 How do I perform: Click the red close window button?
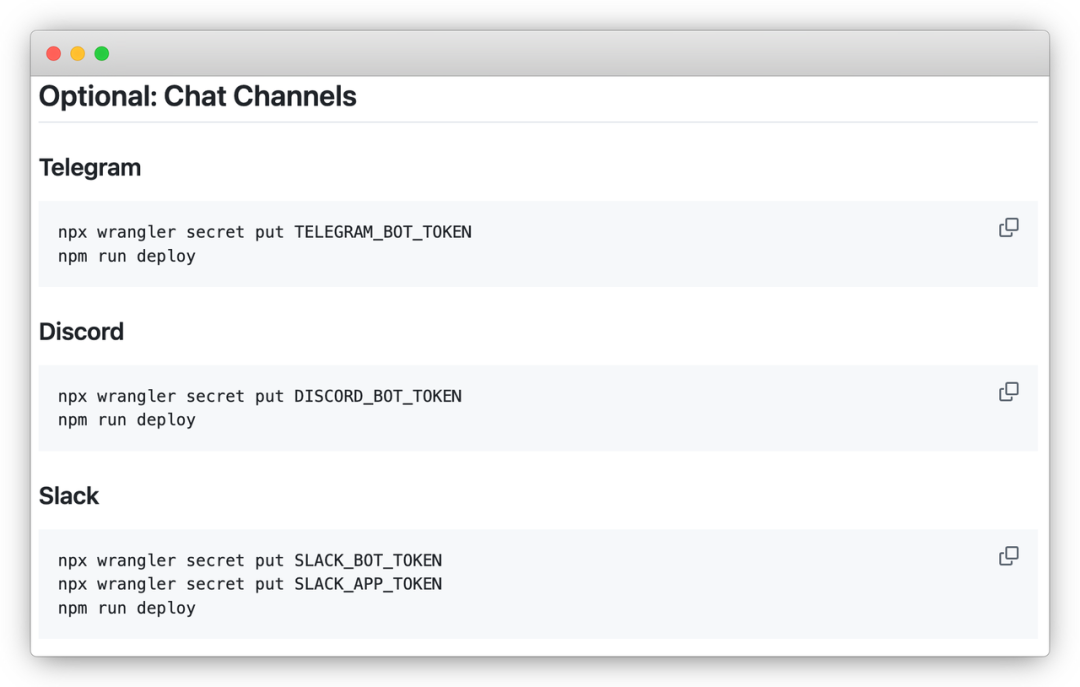pos(54,54)
